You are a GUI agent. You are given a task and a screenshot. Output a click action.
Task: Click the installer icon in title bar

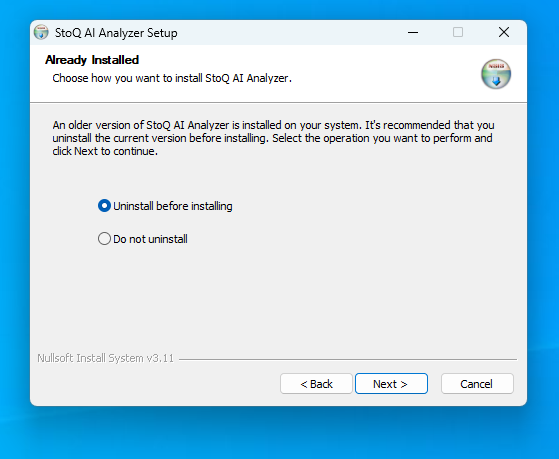[x=41, y=32]
